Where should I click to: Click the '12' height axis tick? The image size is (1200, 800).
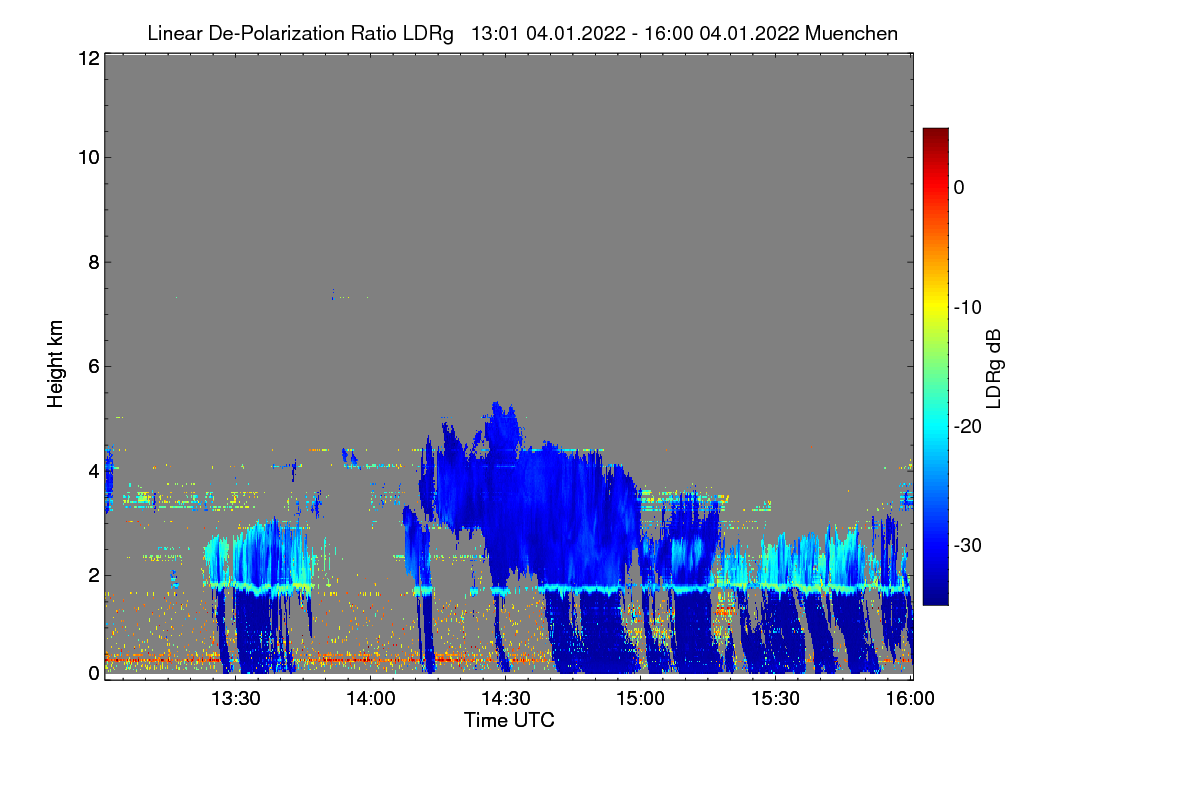87,58
